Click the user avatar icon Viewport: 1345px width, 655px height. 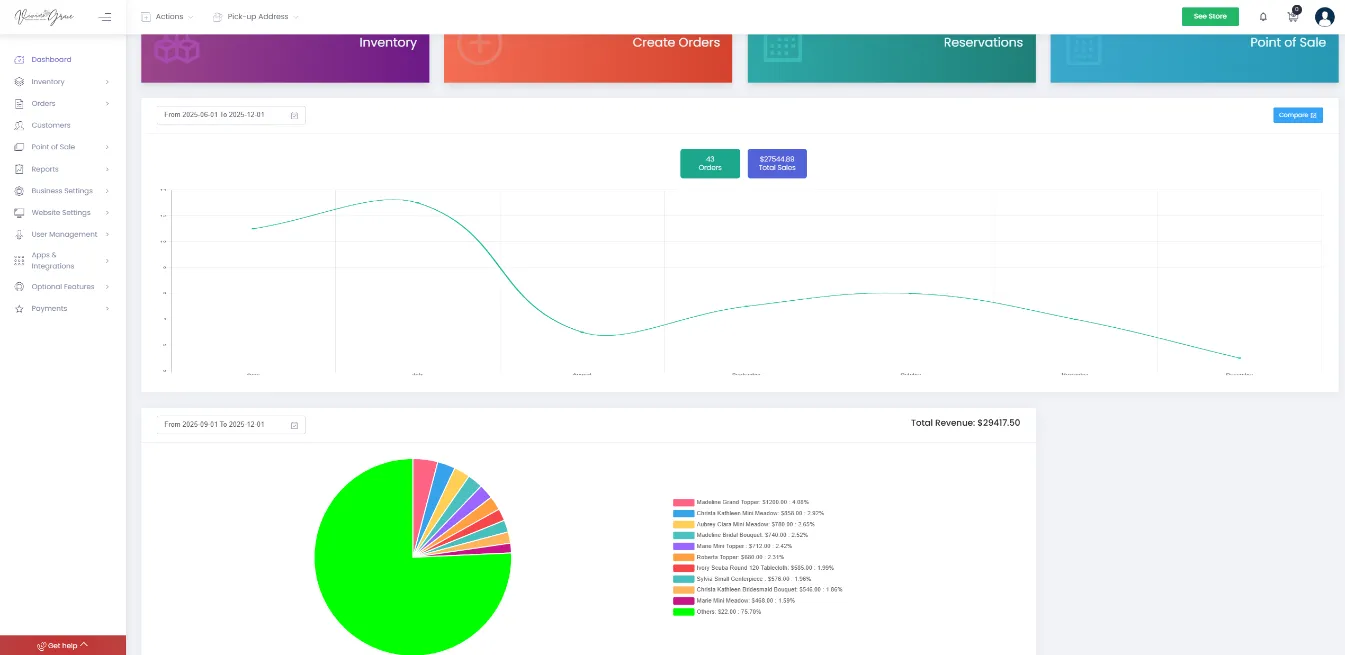tap(1324, 16)
